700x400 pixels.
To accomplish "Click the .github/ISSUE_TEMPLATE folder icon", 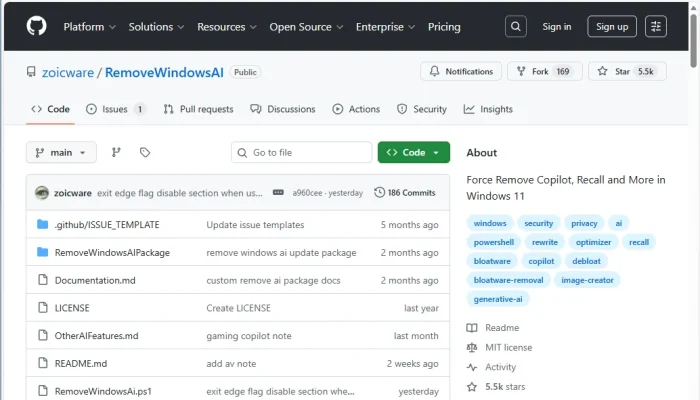I will click(x=42, y=224).
